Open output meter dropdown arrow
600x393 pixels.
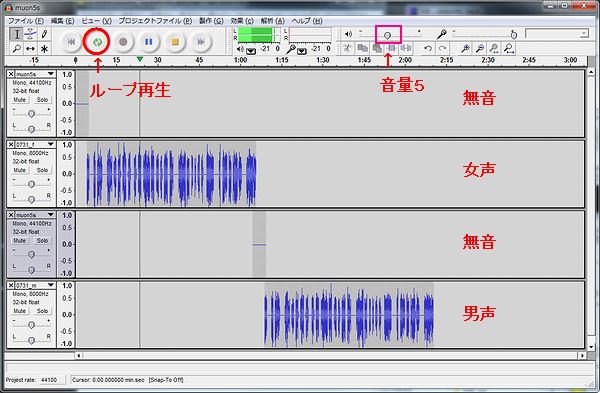tap(251, 51)
